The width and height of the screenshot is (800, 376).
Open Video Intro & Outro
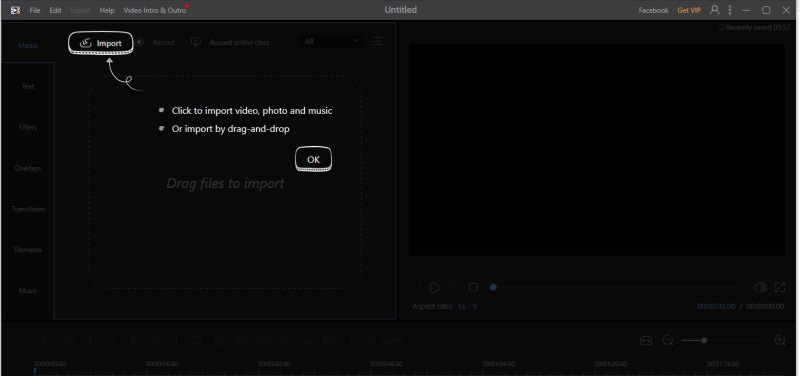(155, 10)
